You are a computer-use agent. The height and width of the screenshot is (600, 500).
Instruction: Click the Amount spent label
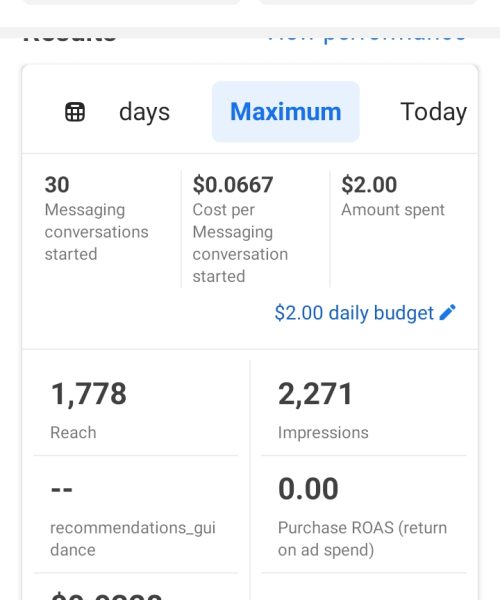[393, 210]
